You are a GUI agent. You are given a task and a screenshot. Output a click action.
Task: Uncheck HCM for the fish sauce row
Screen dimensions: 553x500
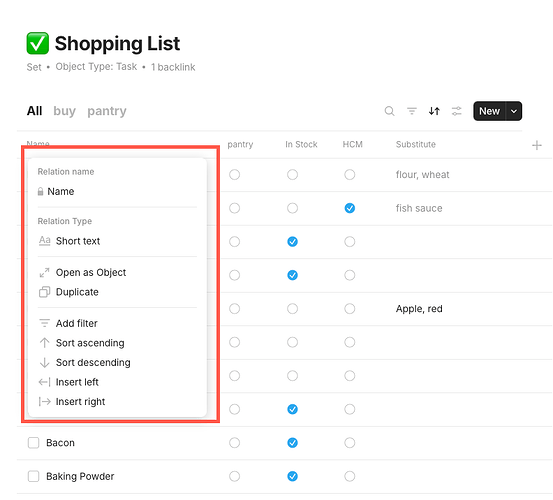(350, 208)
